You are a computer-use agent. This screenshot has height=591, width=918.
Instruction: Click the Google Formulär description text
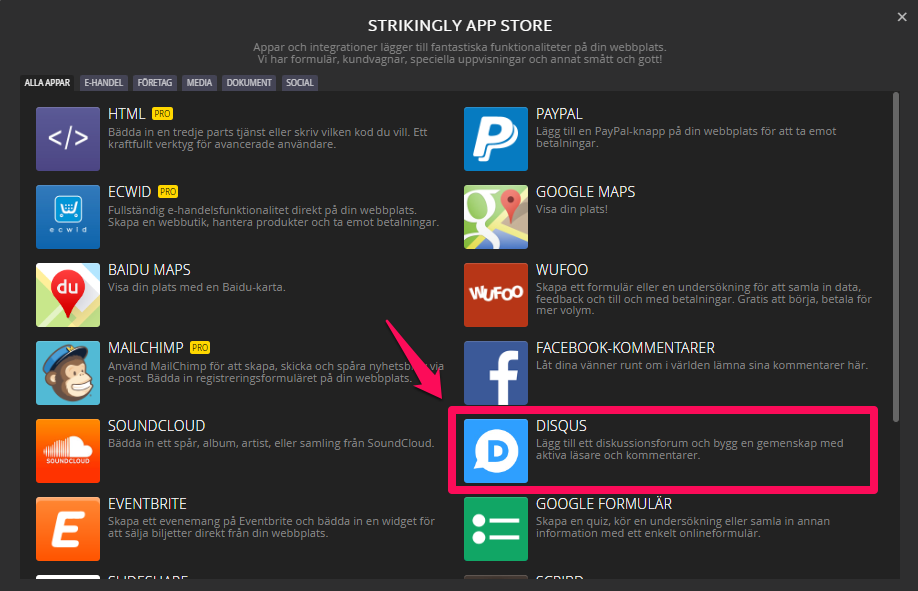coord(683,527)
